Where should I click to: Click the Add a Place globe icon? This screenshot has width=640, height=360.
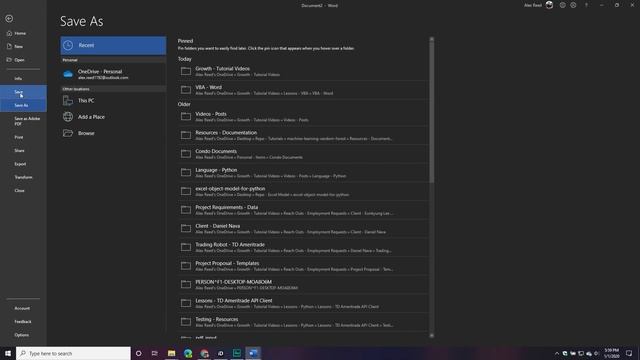coord(68,117)
